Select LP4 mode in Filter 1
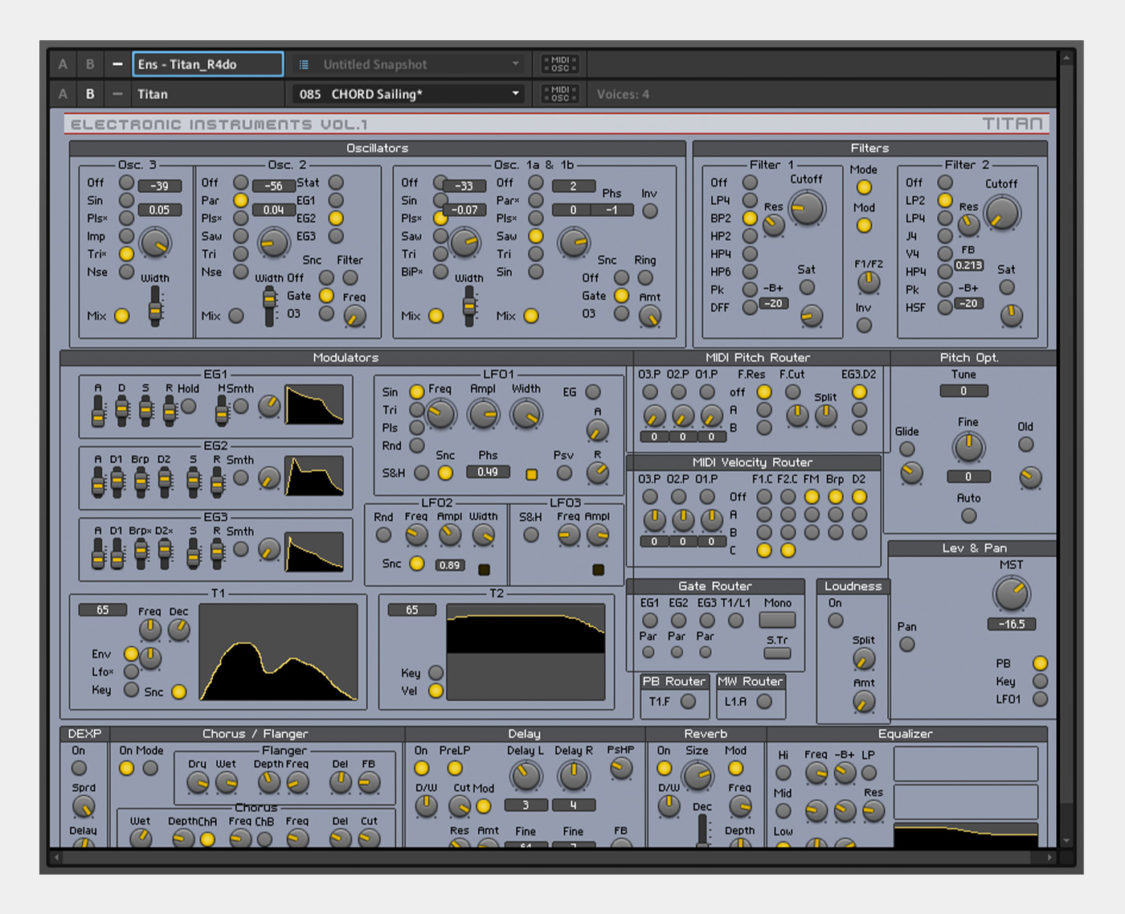This screenshot has width=1125, height=914. [748, 199]
